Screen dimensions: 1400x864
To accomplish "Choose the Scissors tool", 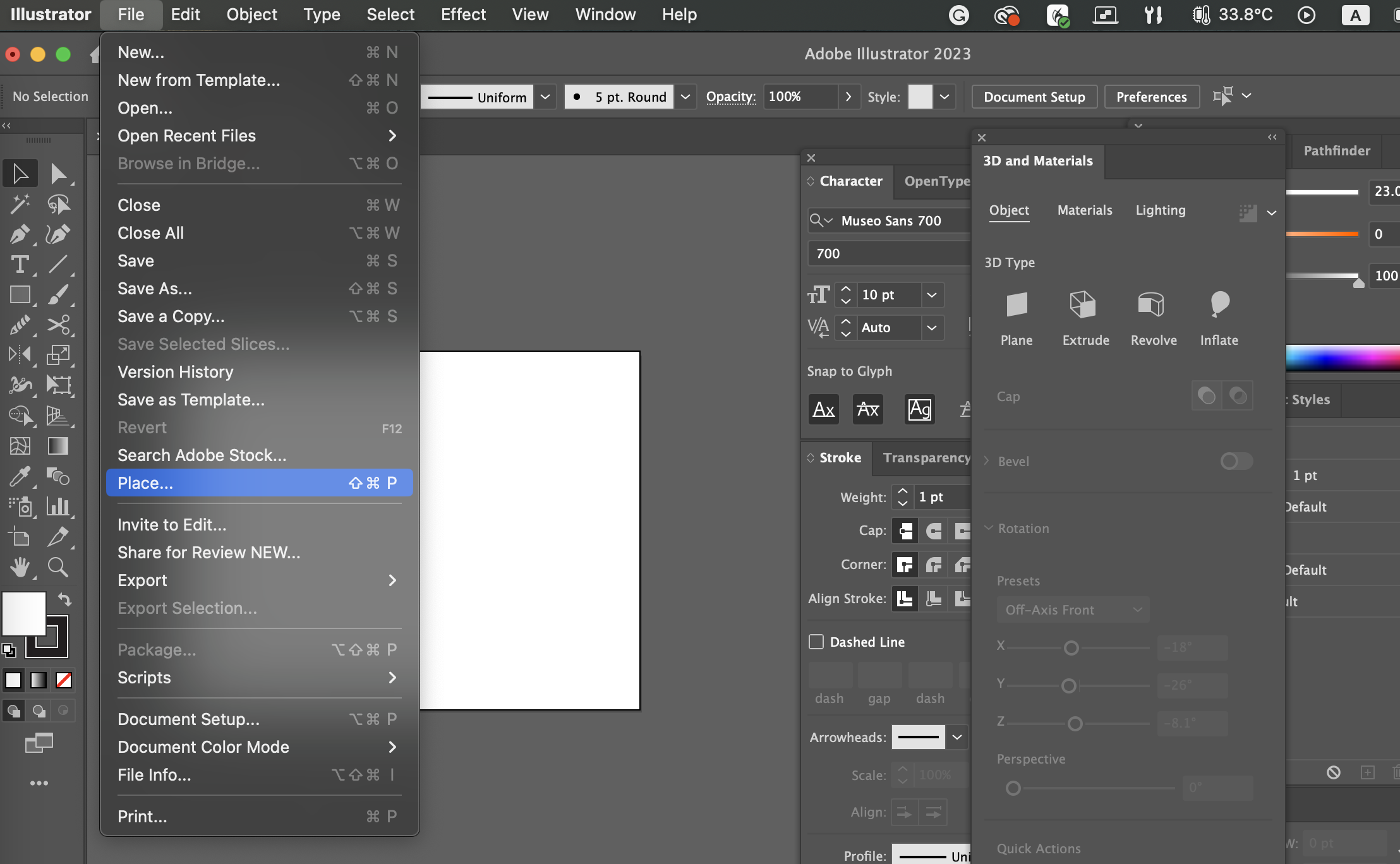I will click(58, 325).
